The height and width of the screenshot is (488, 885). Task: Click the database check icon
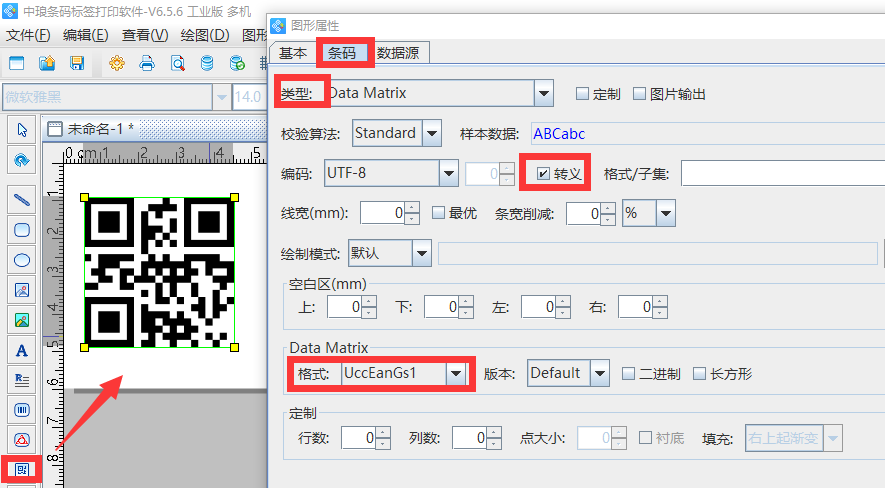pos(238,63)
